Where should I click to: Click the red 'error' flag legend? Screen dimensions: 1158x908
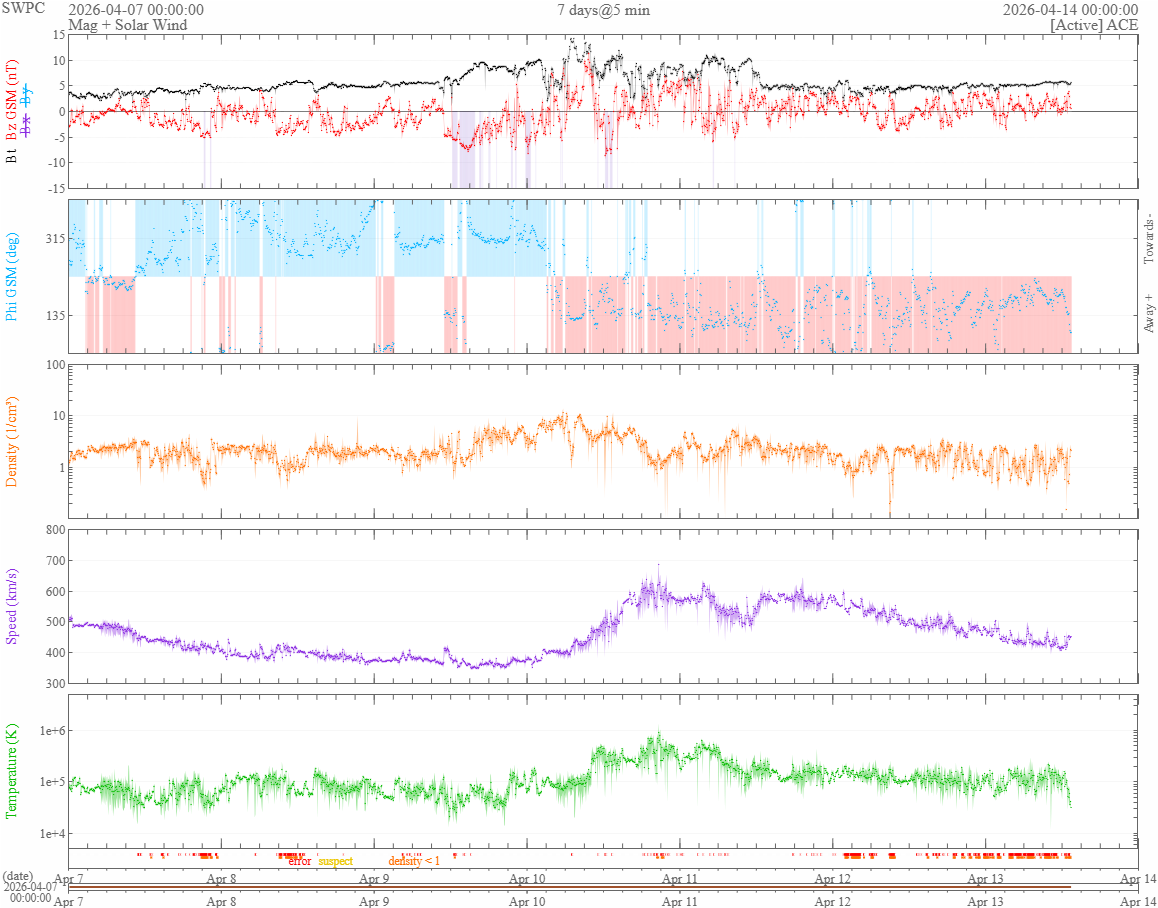tap(300, 861)
